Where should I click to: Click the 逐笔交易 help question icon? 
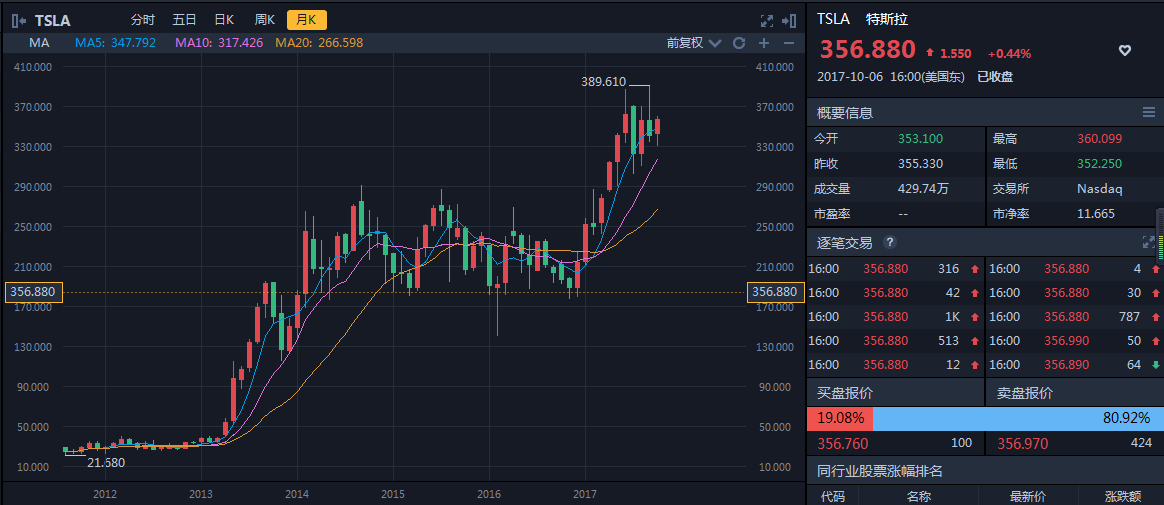[890, 242]
